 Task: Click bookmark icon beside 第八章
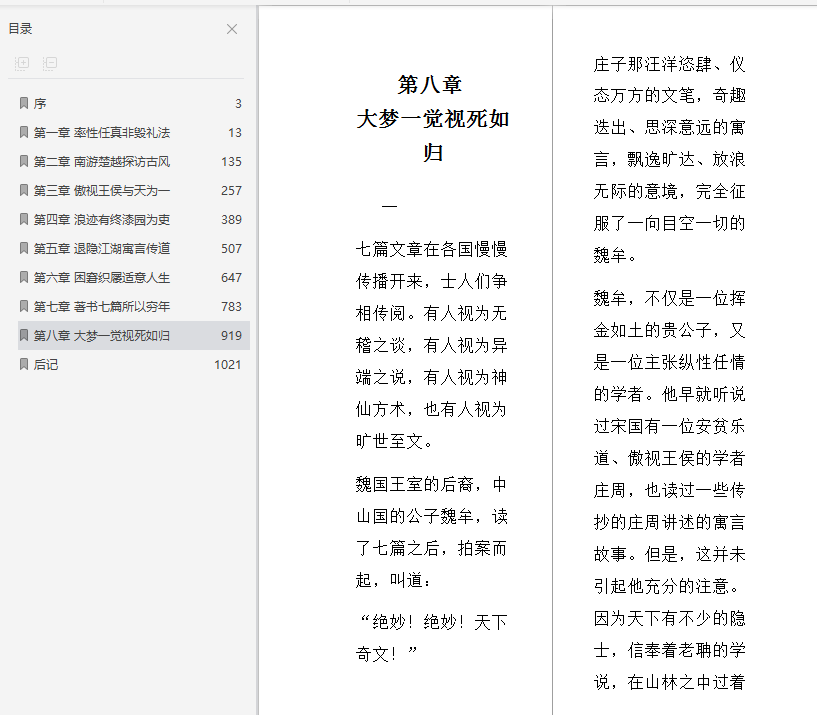click(23, 335)
